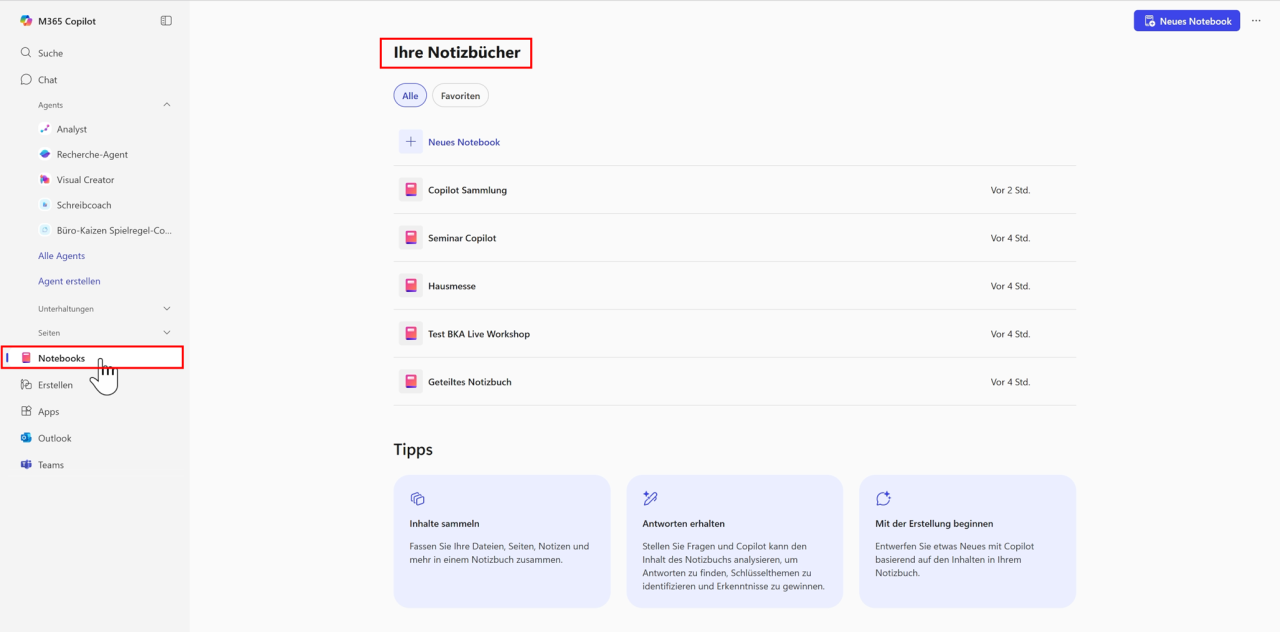
Task: Open the Chat section
Action: 48,79
